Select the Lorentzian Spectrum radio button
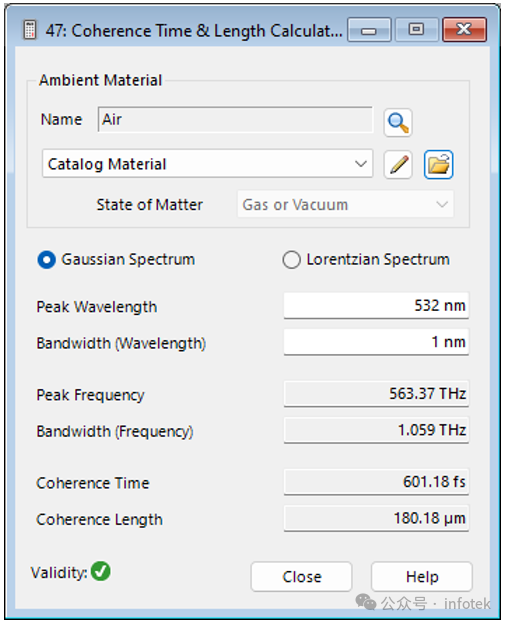This screenshot has height=624, width=506. click(291, 260)
